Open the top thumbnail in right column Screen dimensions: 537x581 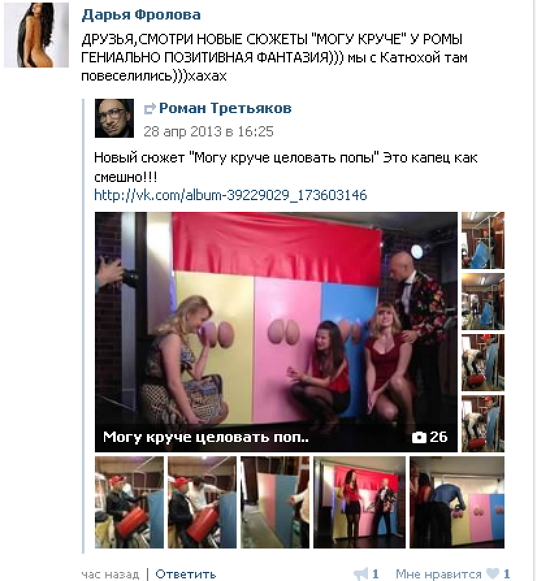point(483,240)
